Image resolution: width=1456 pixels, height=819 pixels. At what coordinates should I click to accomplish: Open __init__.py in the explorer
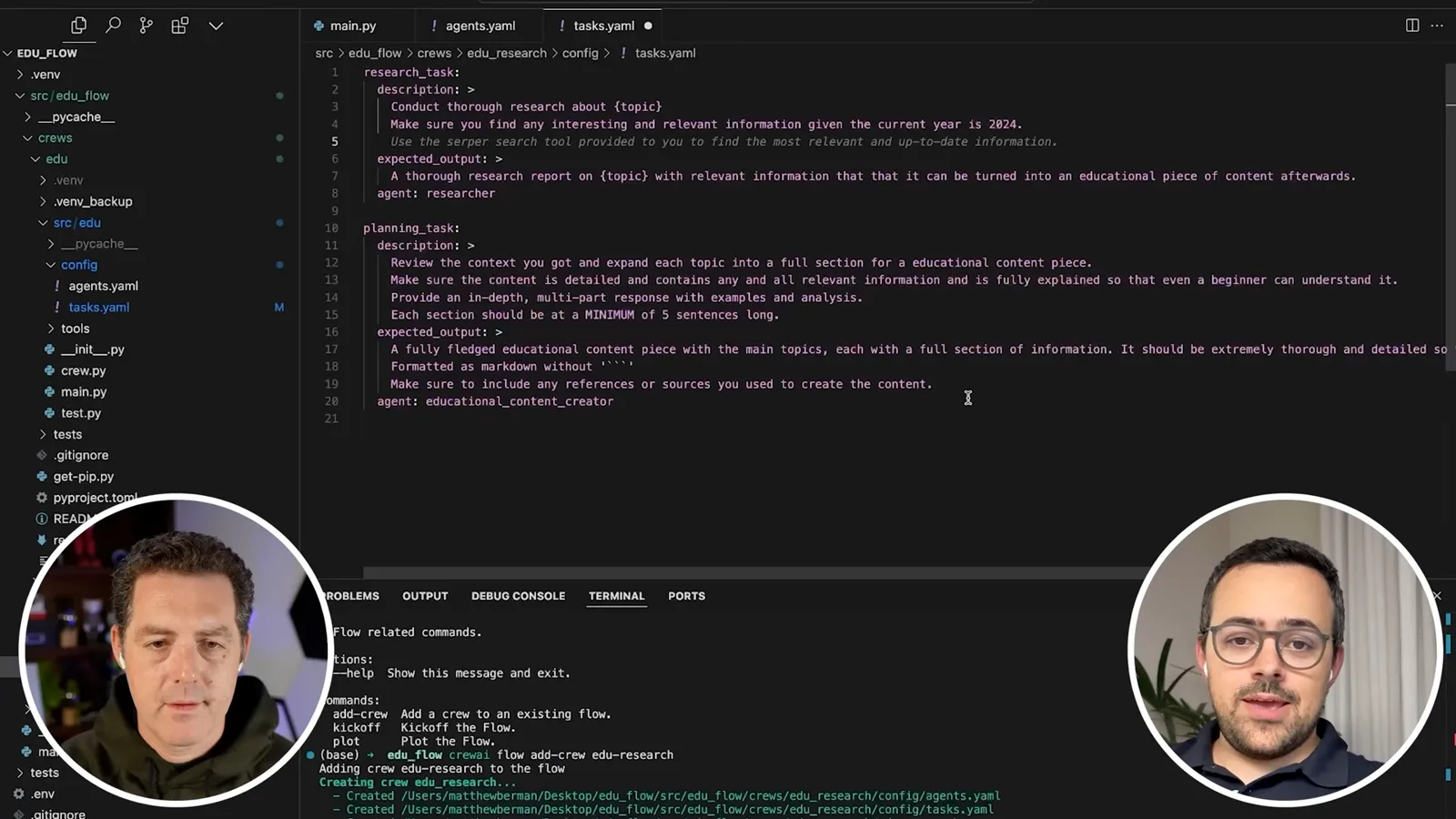tap(92, 349)
